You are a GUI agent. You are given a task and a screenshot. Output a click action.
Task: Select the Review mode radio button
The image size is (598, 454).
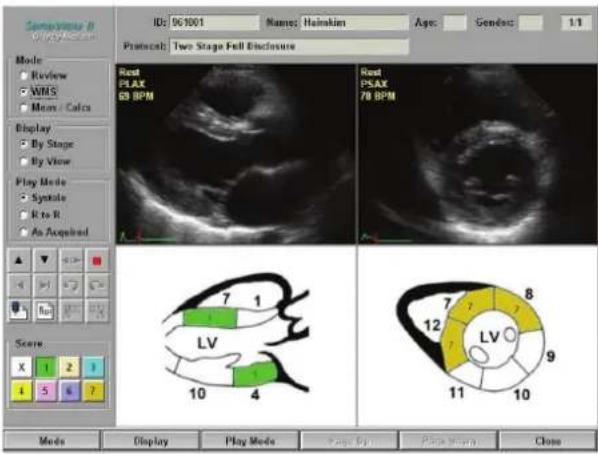(x=24, y=76)
